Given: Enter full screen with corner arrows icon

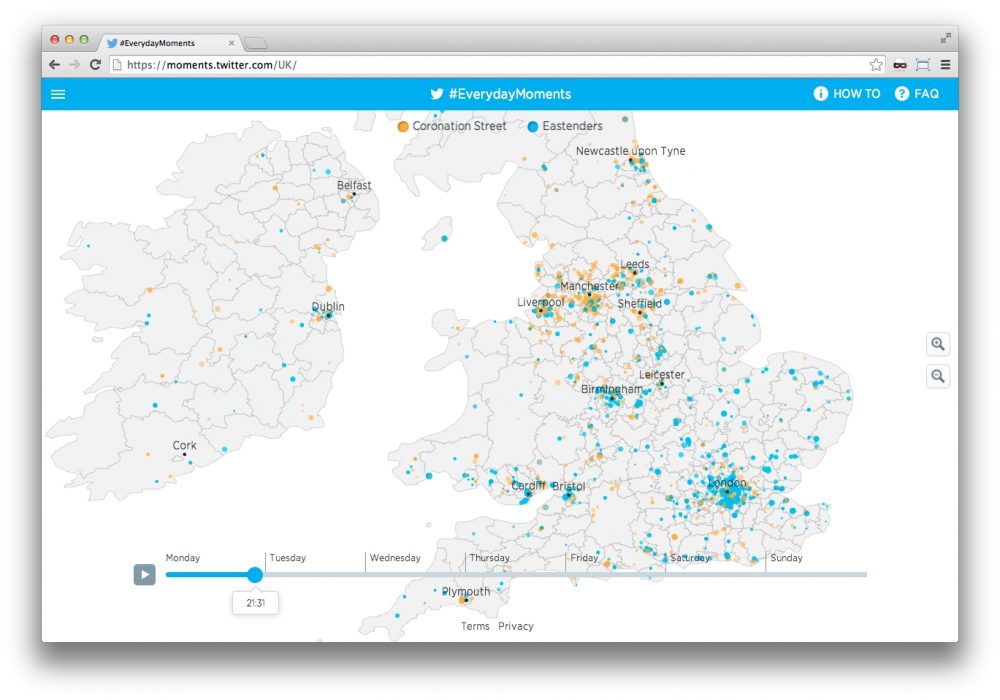Looking at the screenshot, I should [x=945, y=38].
